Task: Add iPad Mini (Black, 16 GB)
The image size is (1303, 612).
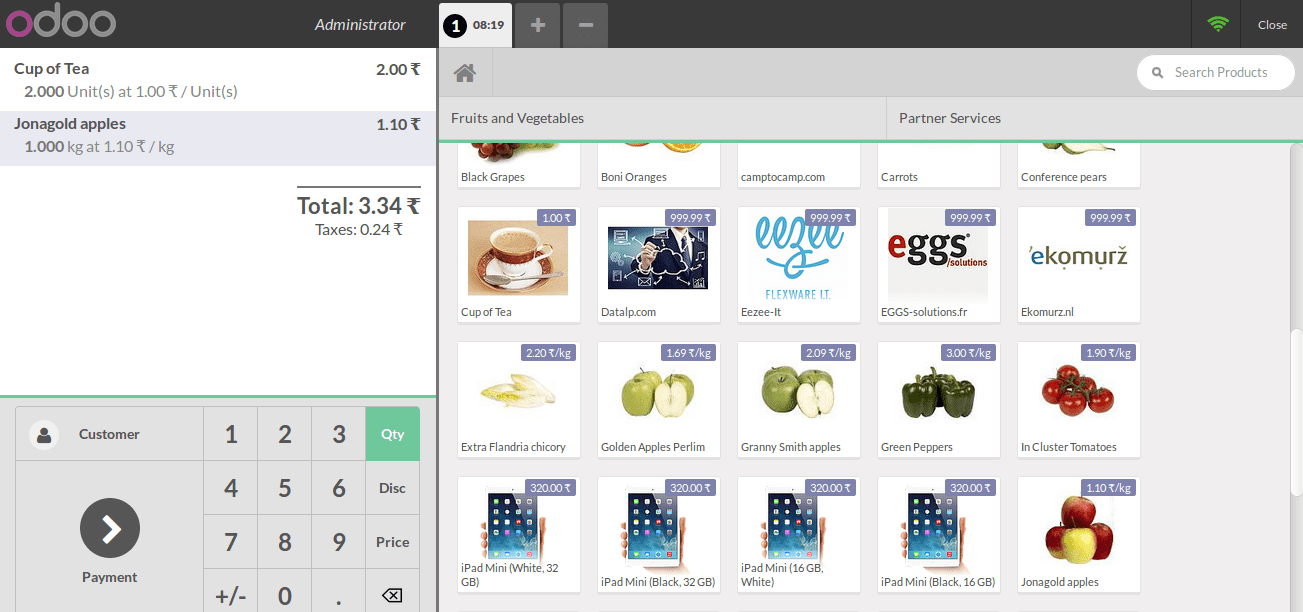Action: point(939,535)
